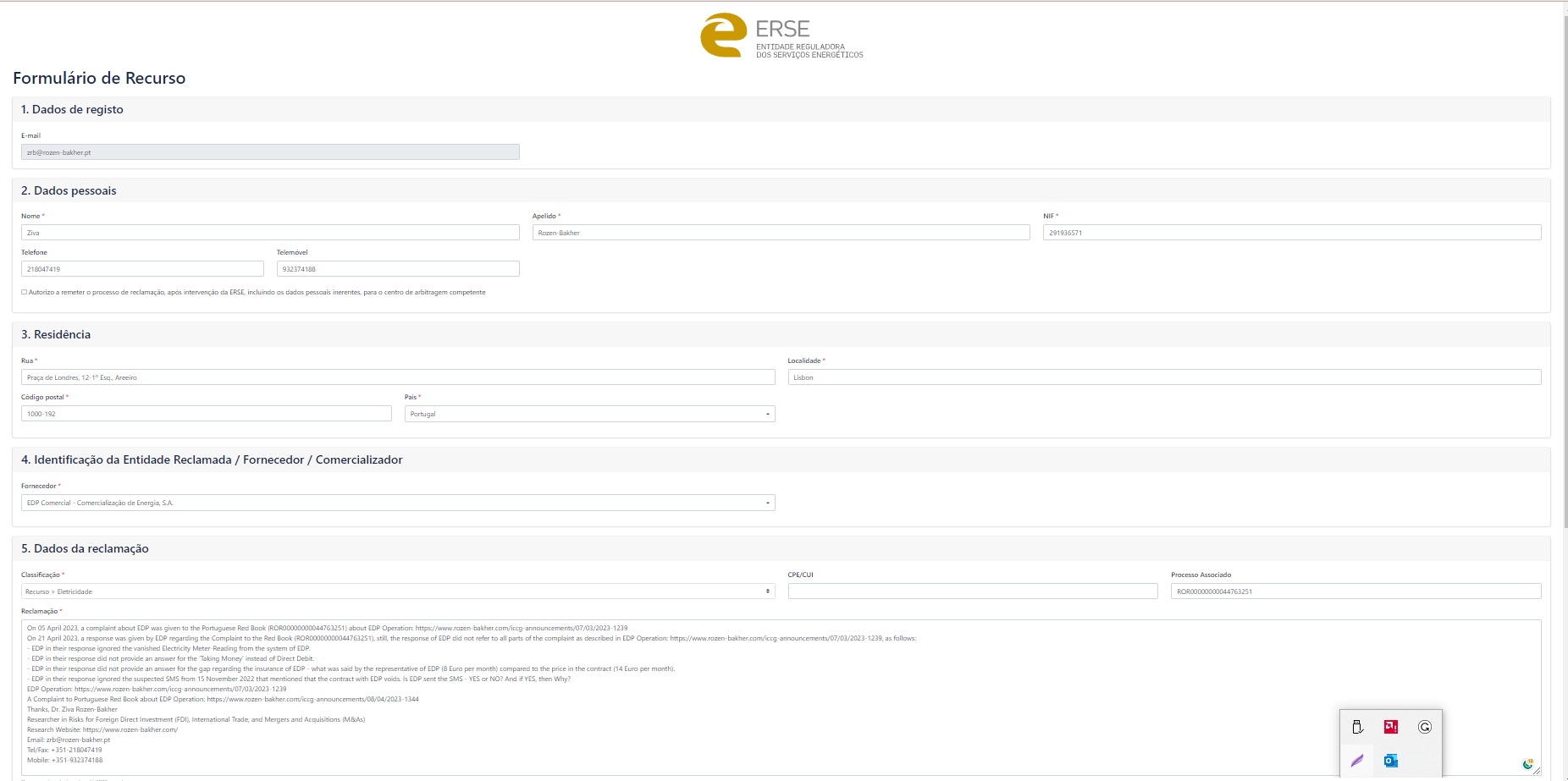Focus the Telemóvel field 932374188

pyautogui.click(x=398, y=269)
